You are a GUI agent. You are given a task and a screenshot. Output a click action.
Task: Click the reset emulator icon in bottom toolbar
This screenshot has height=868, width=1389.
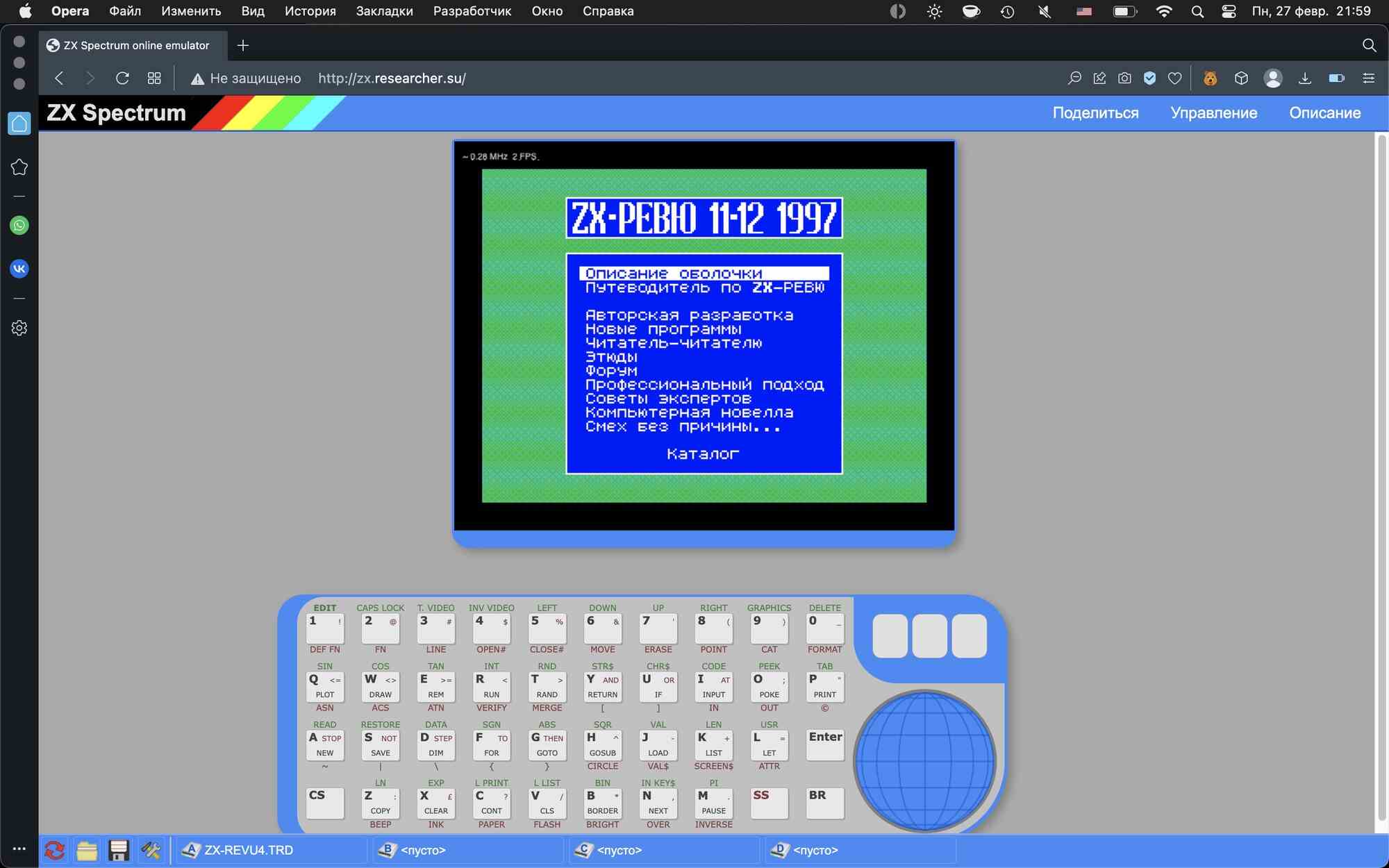(x=54, y=850)
